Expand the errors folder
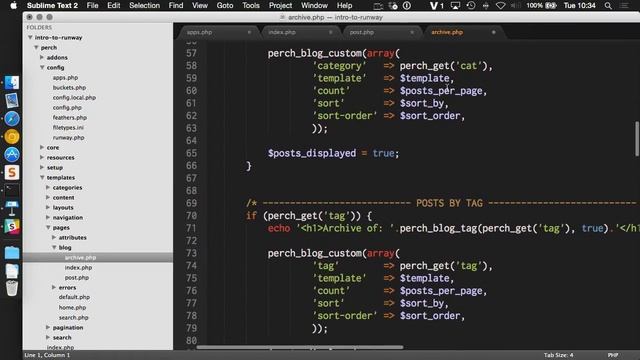 (x=54, y=287)
